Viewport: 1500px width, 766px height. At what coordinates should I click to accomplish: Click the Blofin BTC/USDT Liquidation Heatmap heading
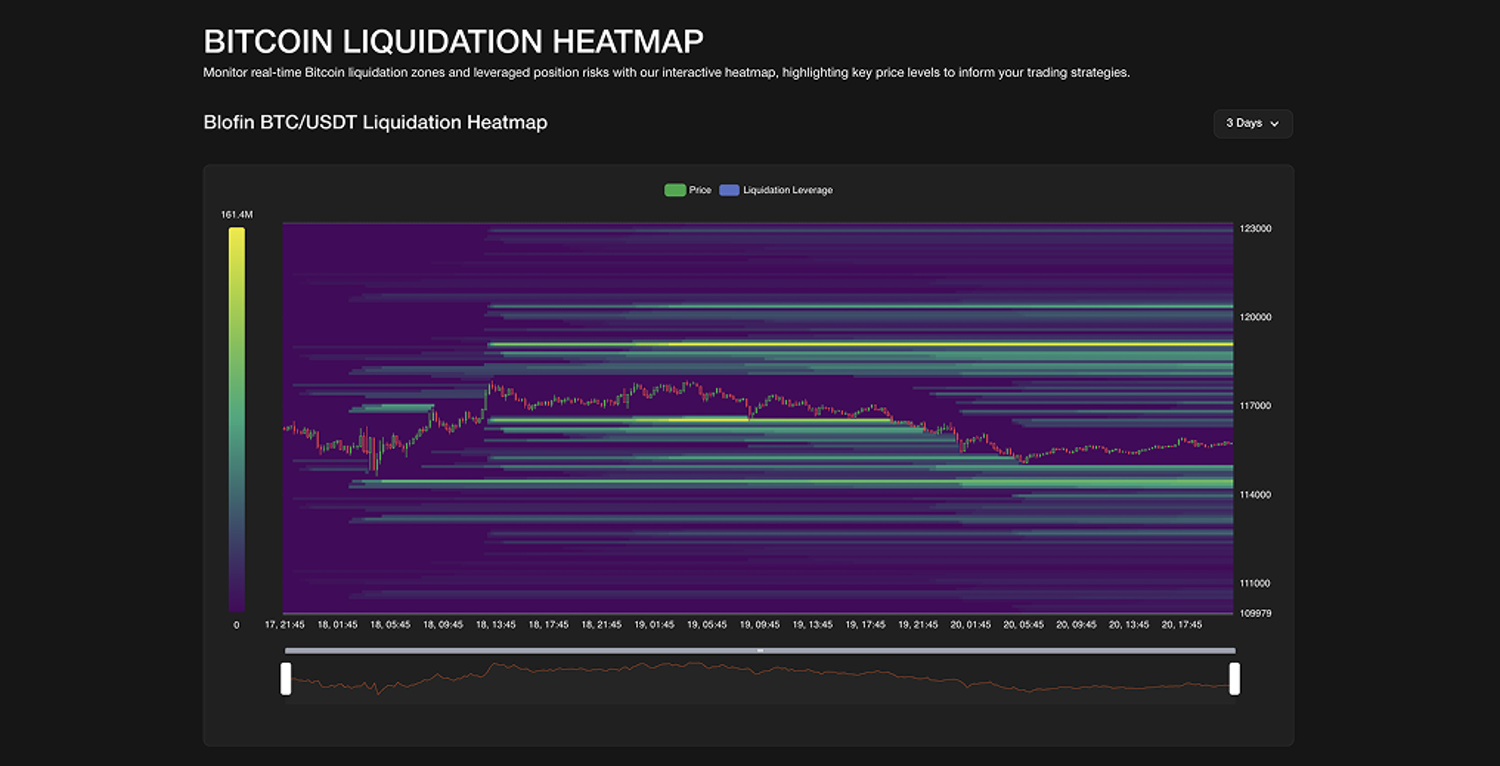coord(375,122)
